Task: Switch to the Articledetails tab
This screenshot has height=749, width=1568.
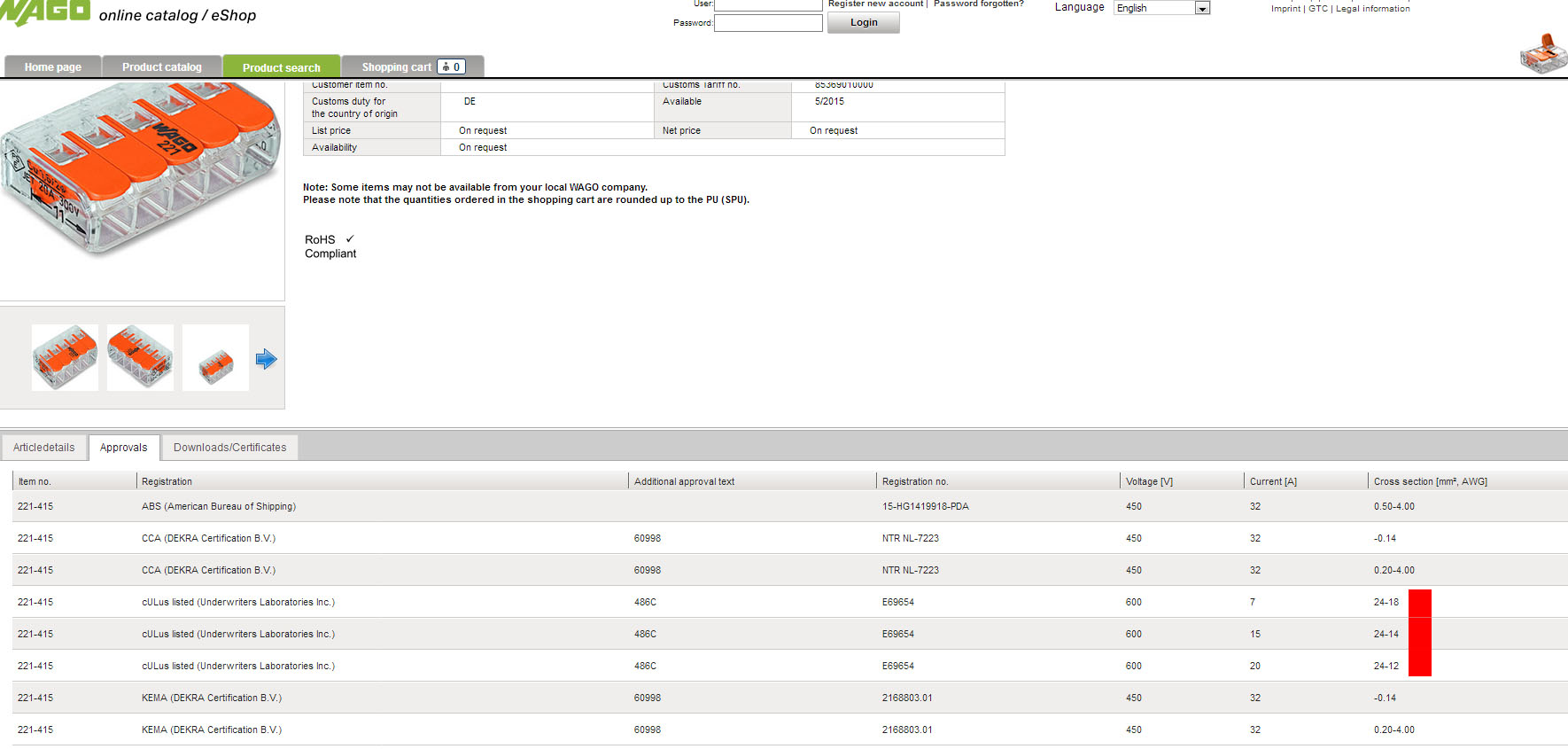Action: (x=44, y=448)
